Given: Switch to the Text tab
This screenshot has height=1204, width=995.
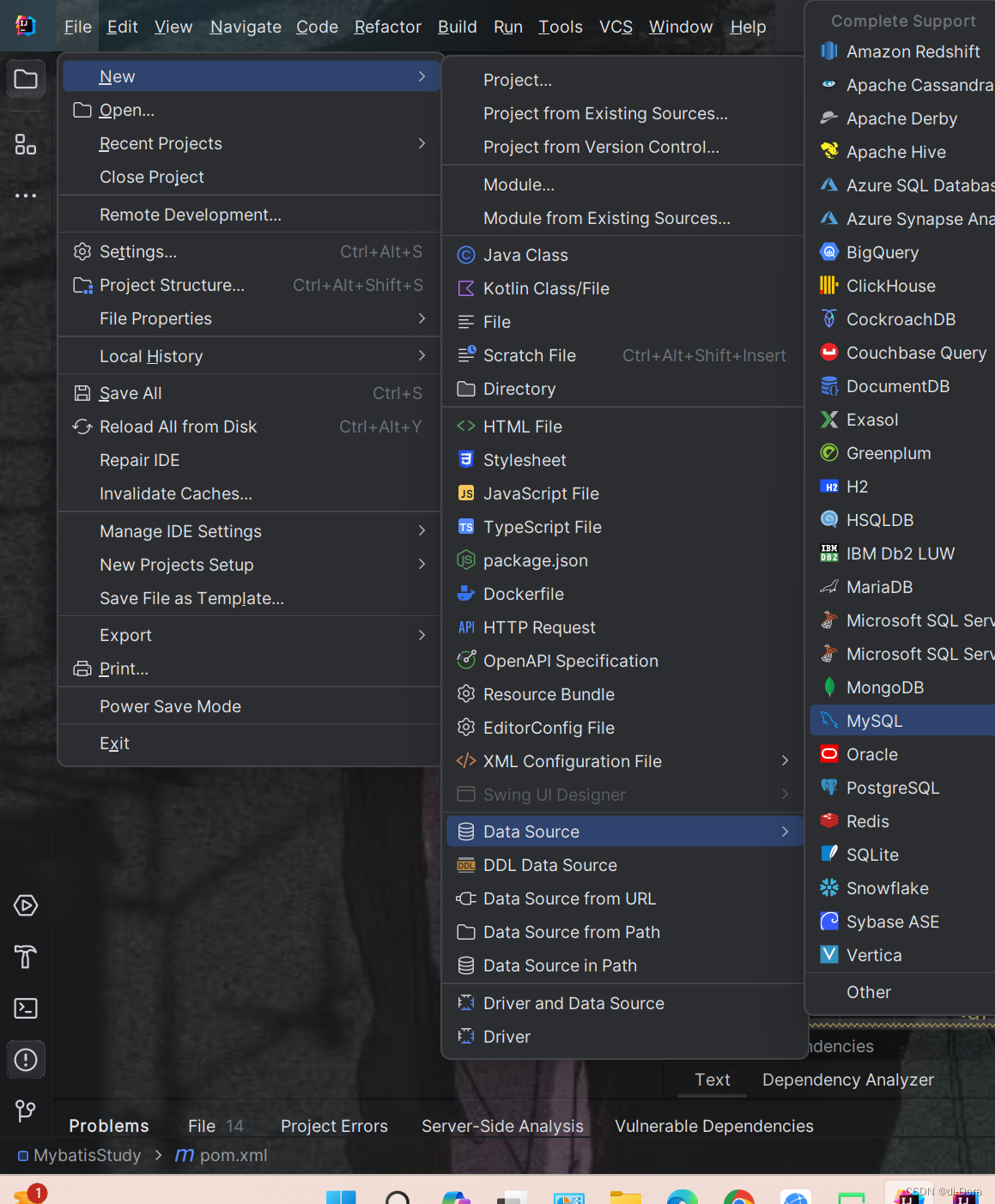Looking at the screenshot, I should [713, 1080].
